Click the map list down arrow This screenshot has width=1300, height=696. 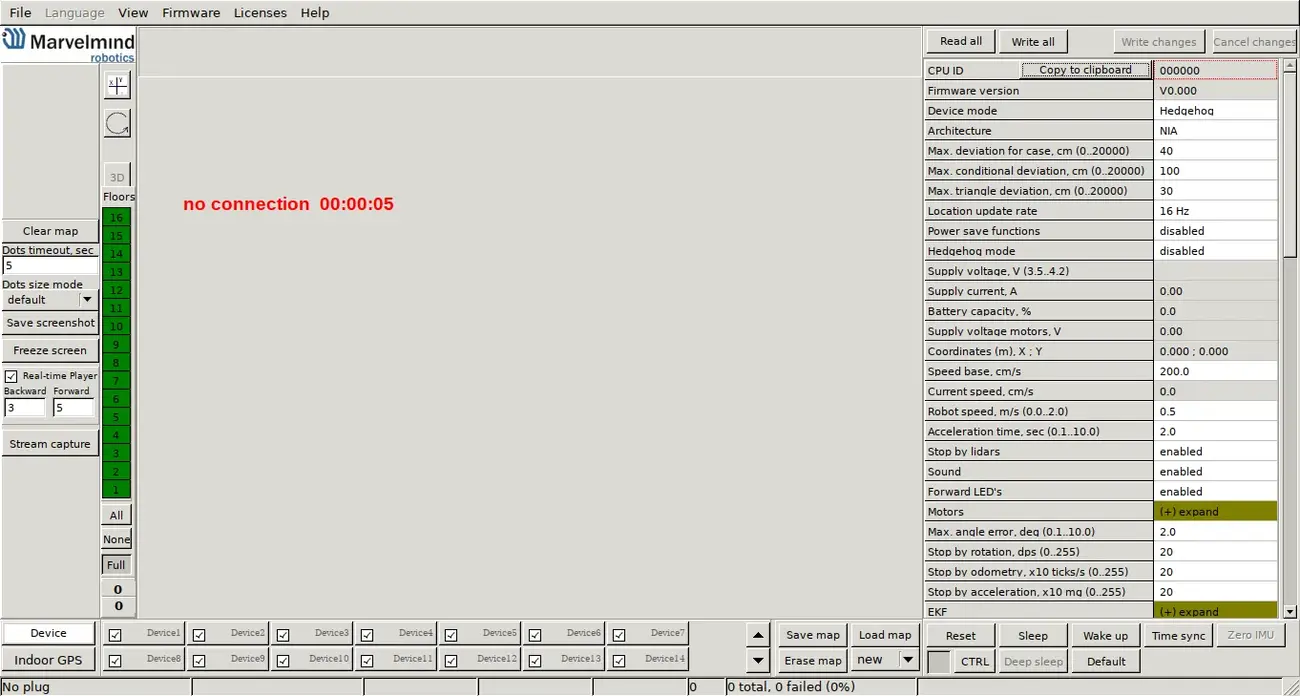(759, 660)
